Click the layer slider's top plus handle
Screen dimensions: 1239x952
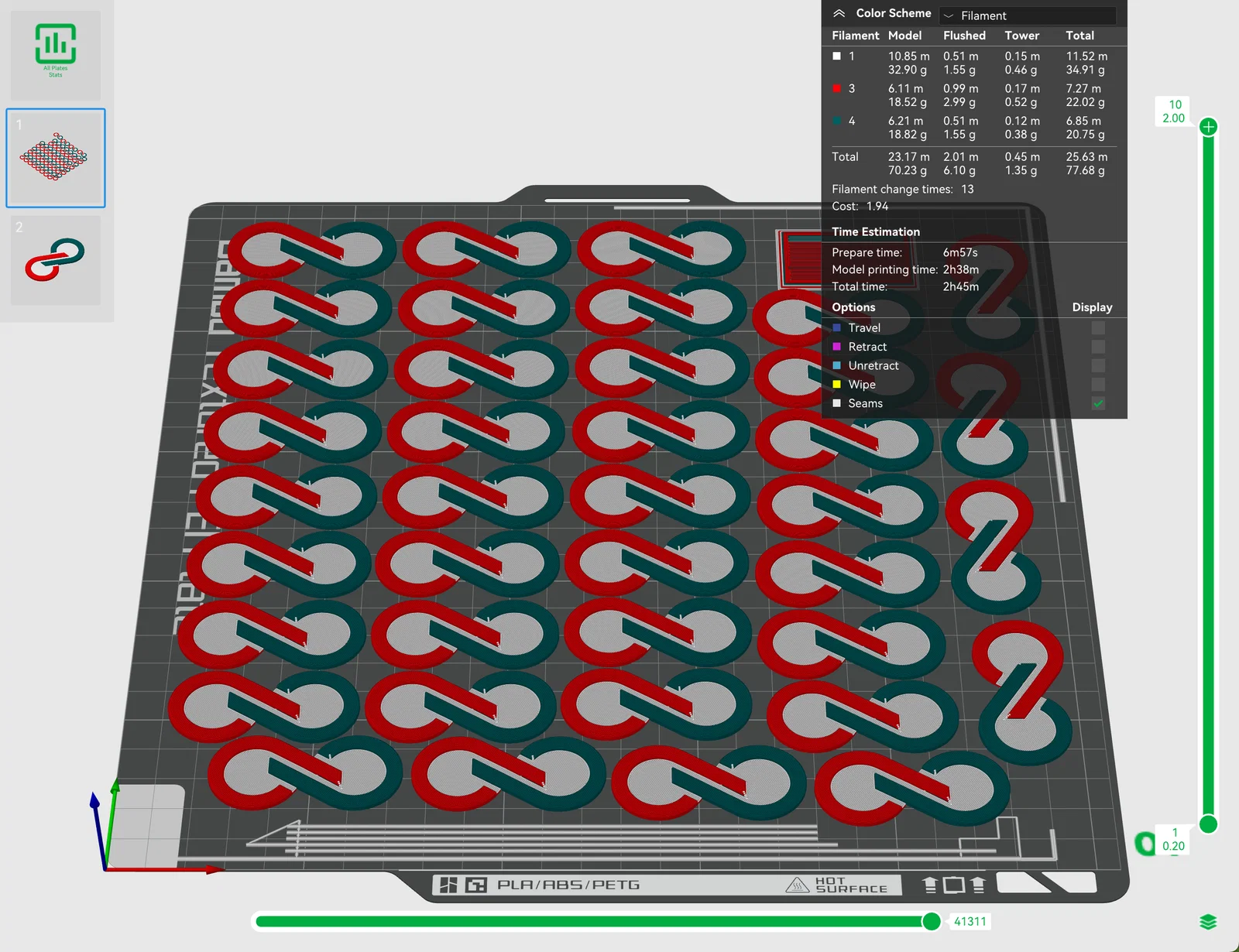(1208, 127)
